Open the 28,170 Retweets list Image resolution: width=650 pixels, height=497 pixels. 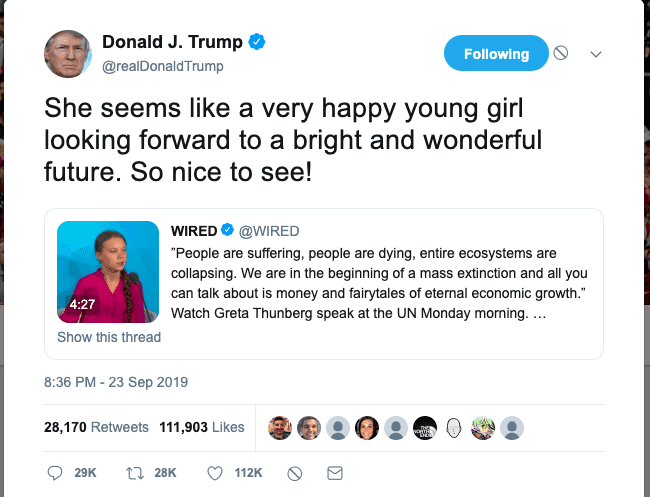tap(96, 427)
